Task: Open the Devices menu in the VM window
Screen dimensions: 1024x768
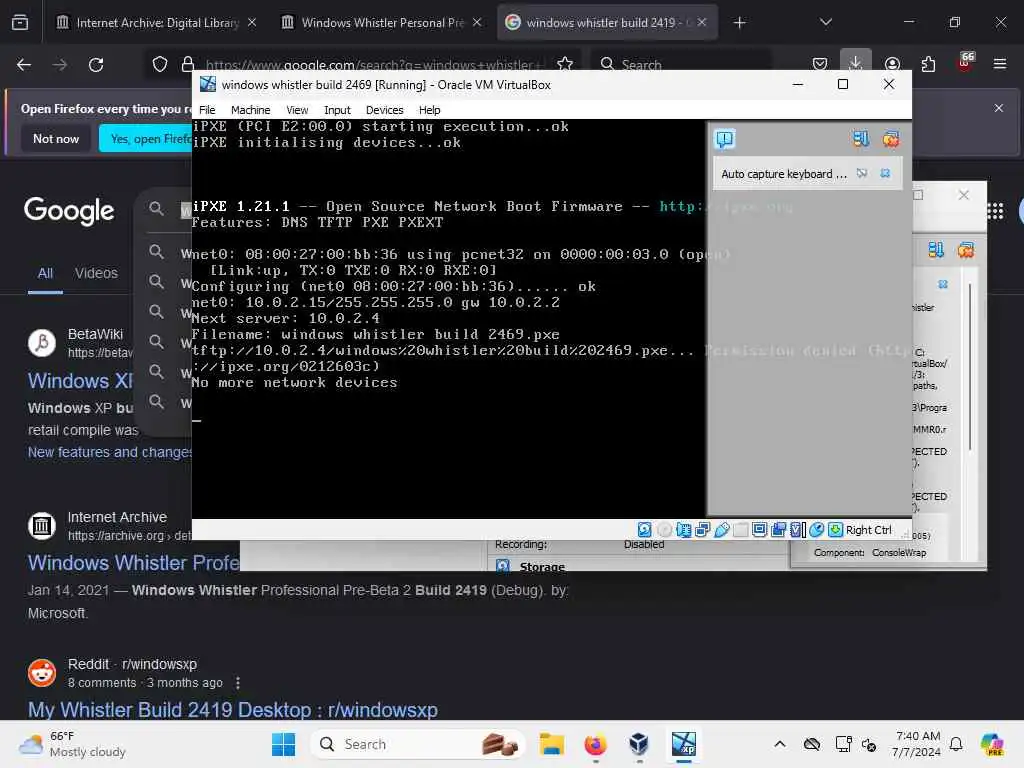Action: coord(384,110)
